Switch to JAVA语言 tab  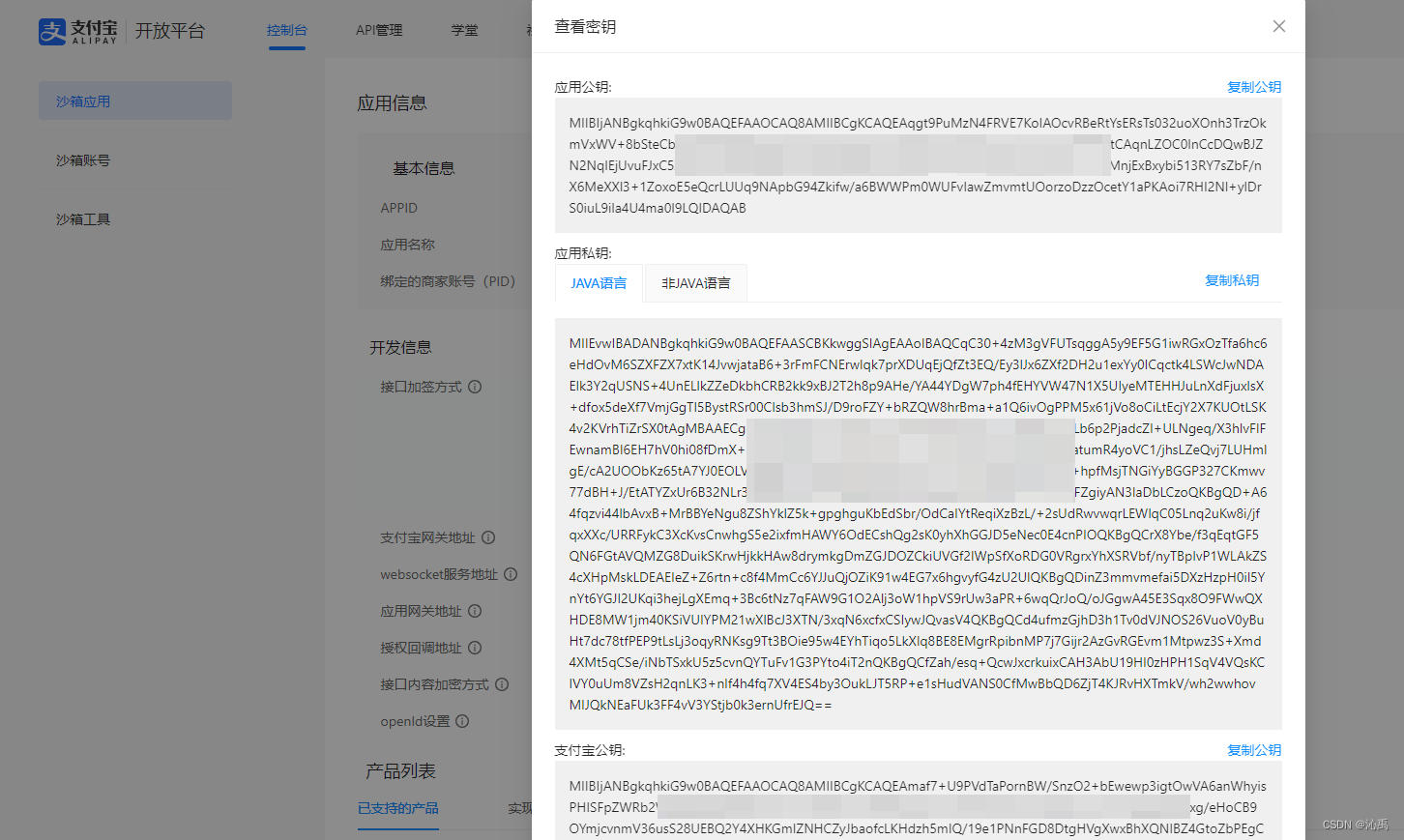[x=599, y=283]
